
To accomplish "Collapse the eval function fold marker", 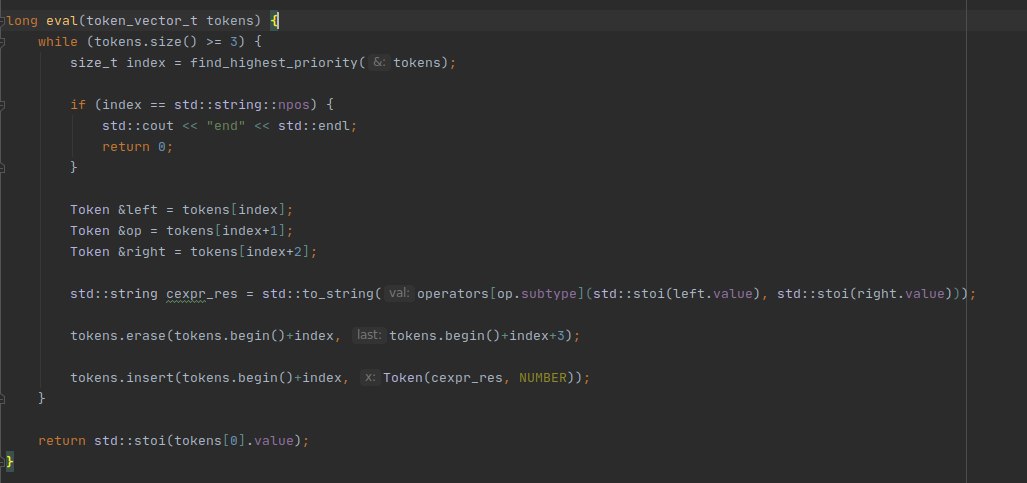I will 3,21.
